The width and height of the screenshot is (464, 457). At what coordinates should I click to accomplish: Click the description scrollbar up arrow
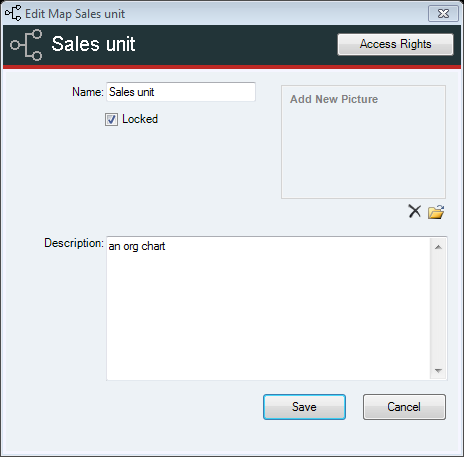coord(438,247)
